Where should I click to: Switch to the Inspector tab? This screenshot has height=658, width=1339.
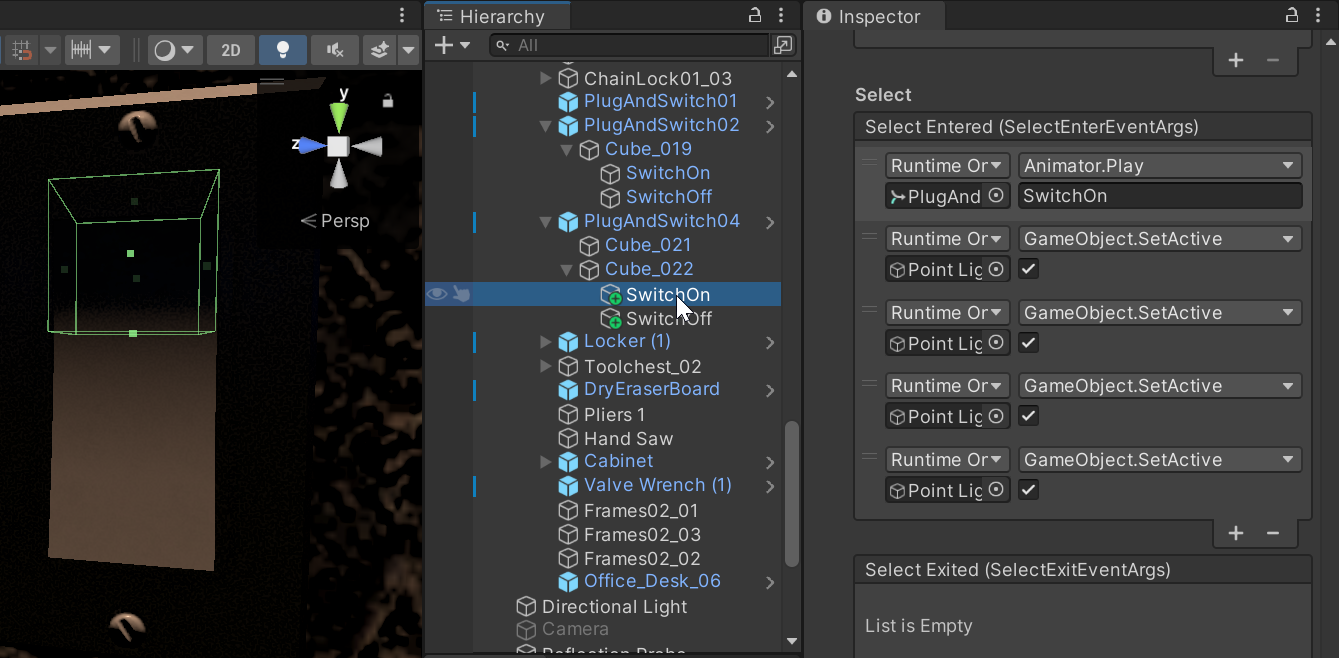tap(873, 16)
